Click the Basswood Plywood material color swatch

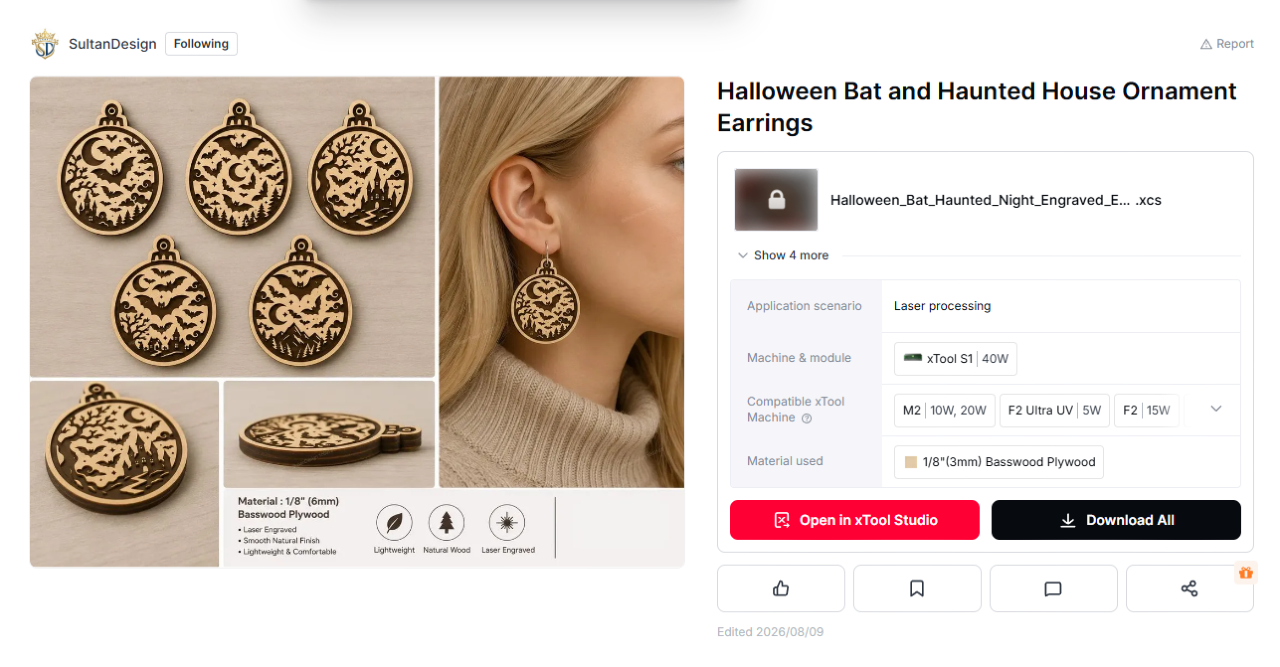[x=911, y=462]
